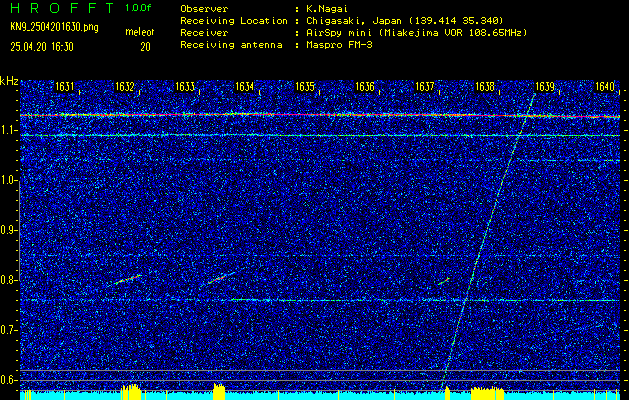Click the red carrier line above 1.1 kHz

coord(320,115)
